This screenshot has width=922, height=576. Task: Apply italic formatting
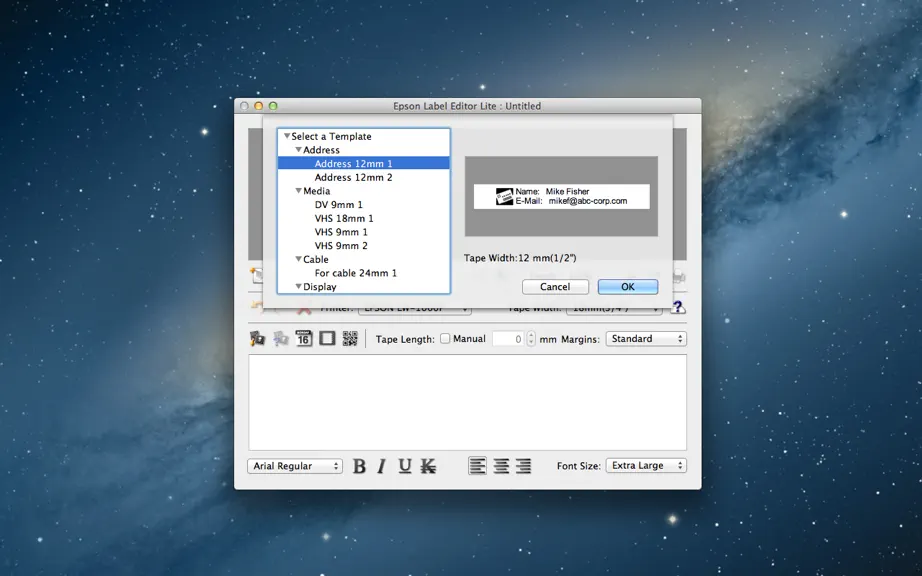click(x=382, y=466)
